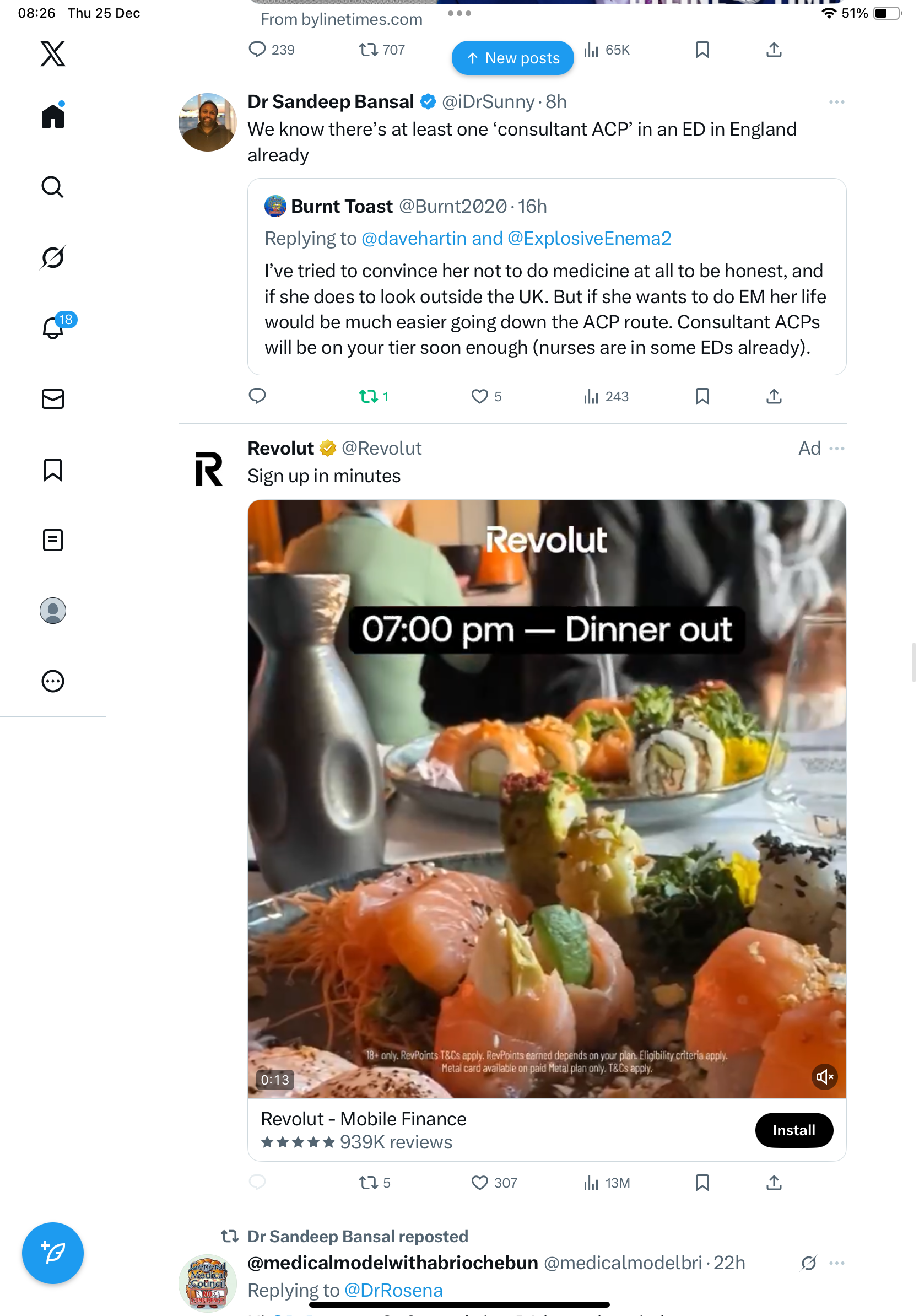Open the sidebar Bookmarks icon
The width and height of the screenshot is (919, 1316).
pos(53,470)
